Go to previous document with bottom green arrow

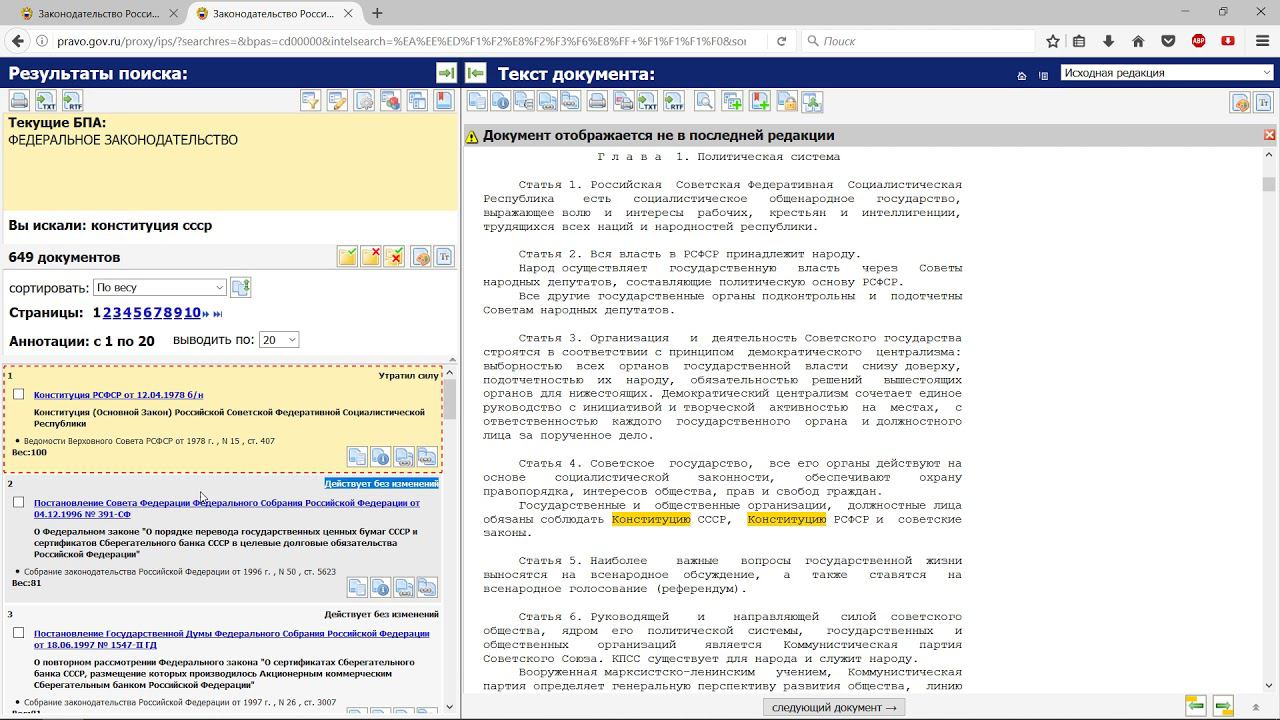(x=1195, y=706)
